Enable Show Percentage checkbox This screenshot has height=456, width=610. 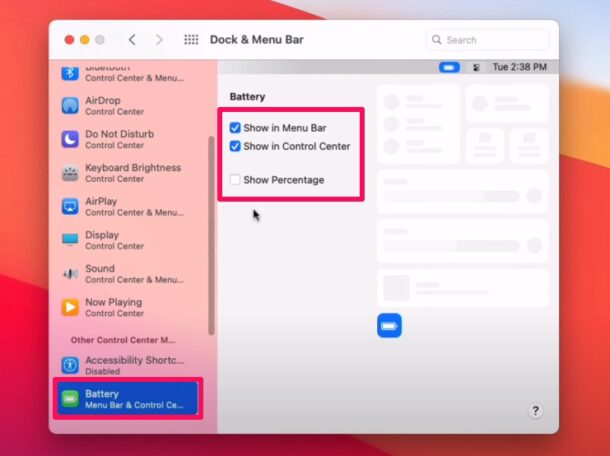coord(235,179)
